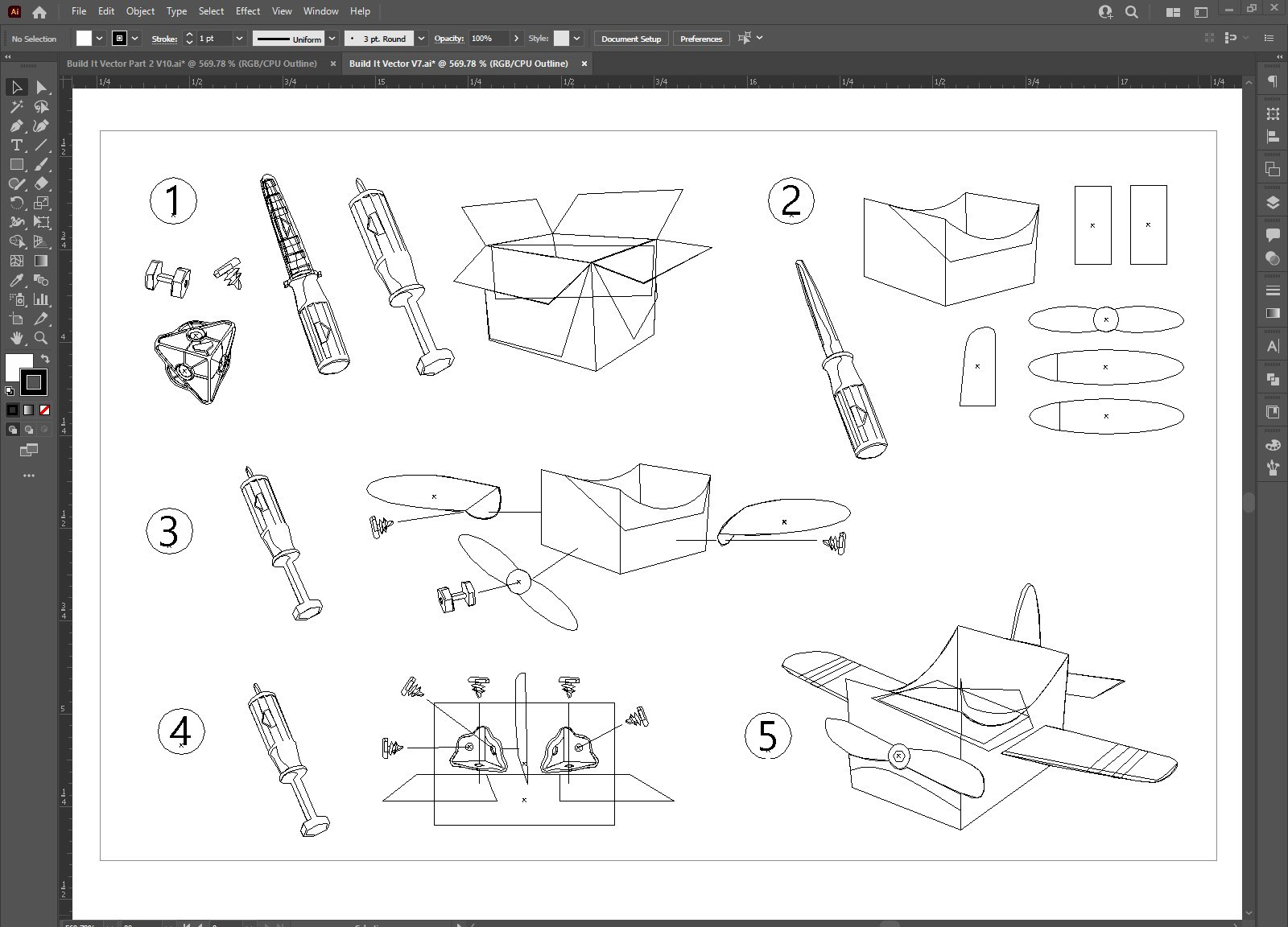
Task: Expand the Opacity slider arrow
Action: 516,39
